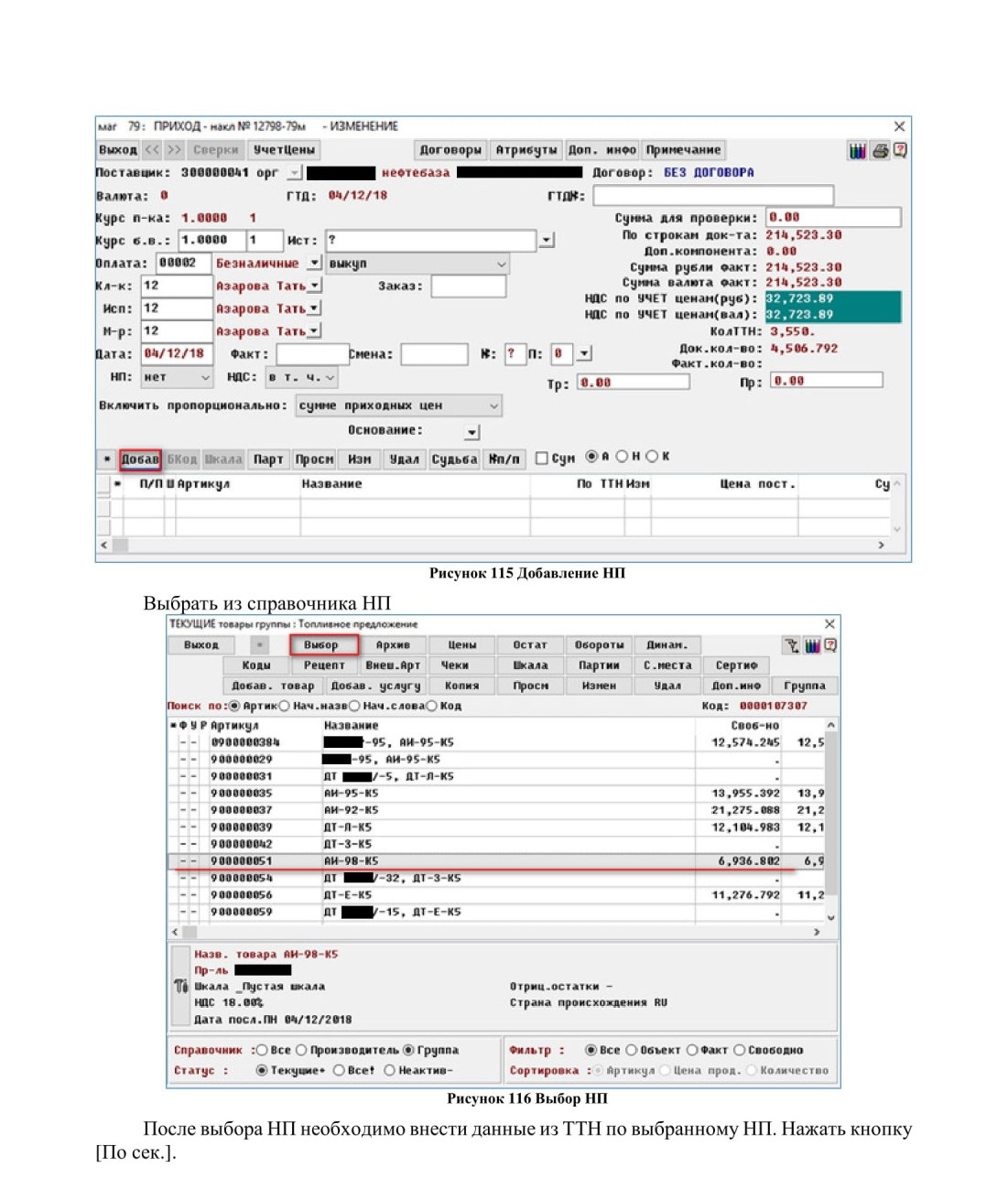Select row 900000037 АИ-92-К5
Viewport: 1008px width, 1189px height.
click(496, 810)
